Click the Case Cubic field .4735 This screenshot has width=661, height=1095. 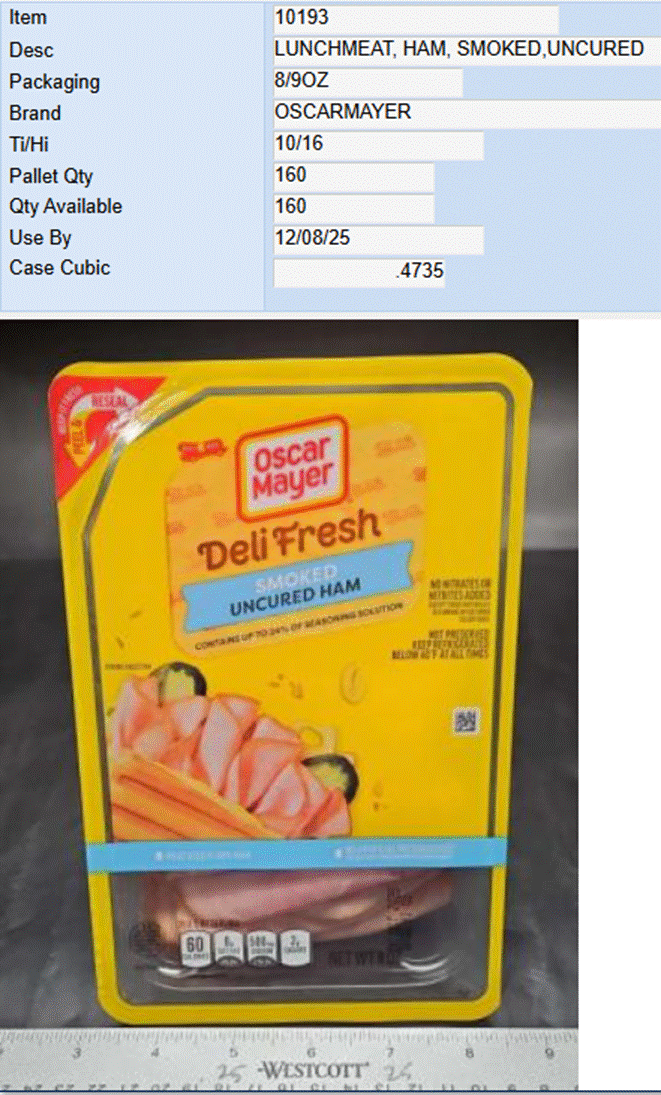click(x=359, y=272)
